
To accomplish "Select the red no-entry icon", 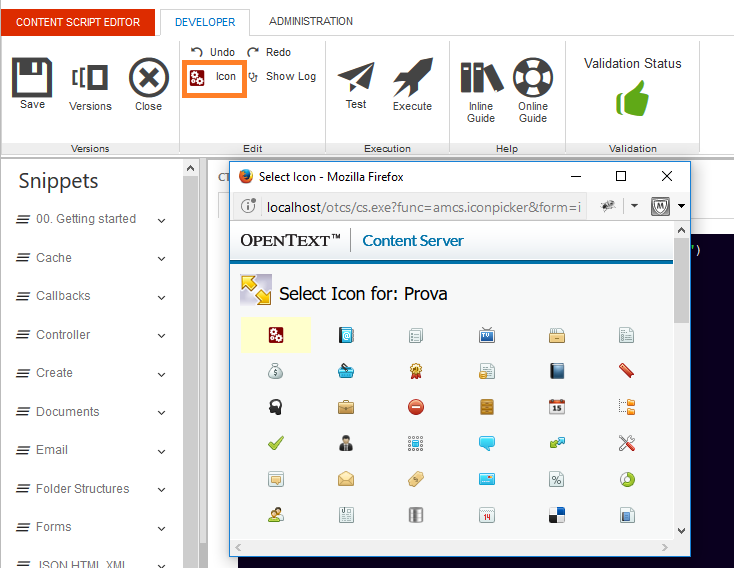I will [416, 407].
